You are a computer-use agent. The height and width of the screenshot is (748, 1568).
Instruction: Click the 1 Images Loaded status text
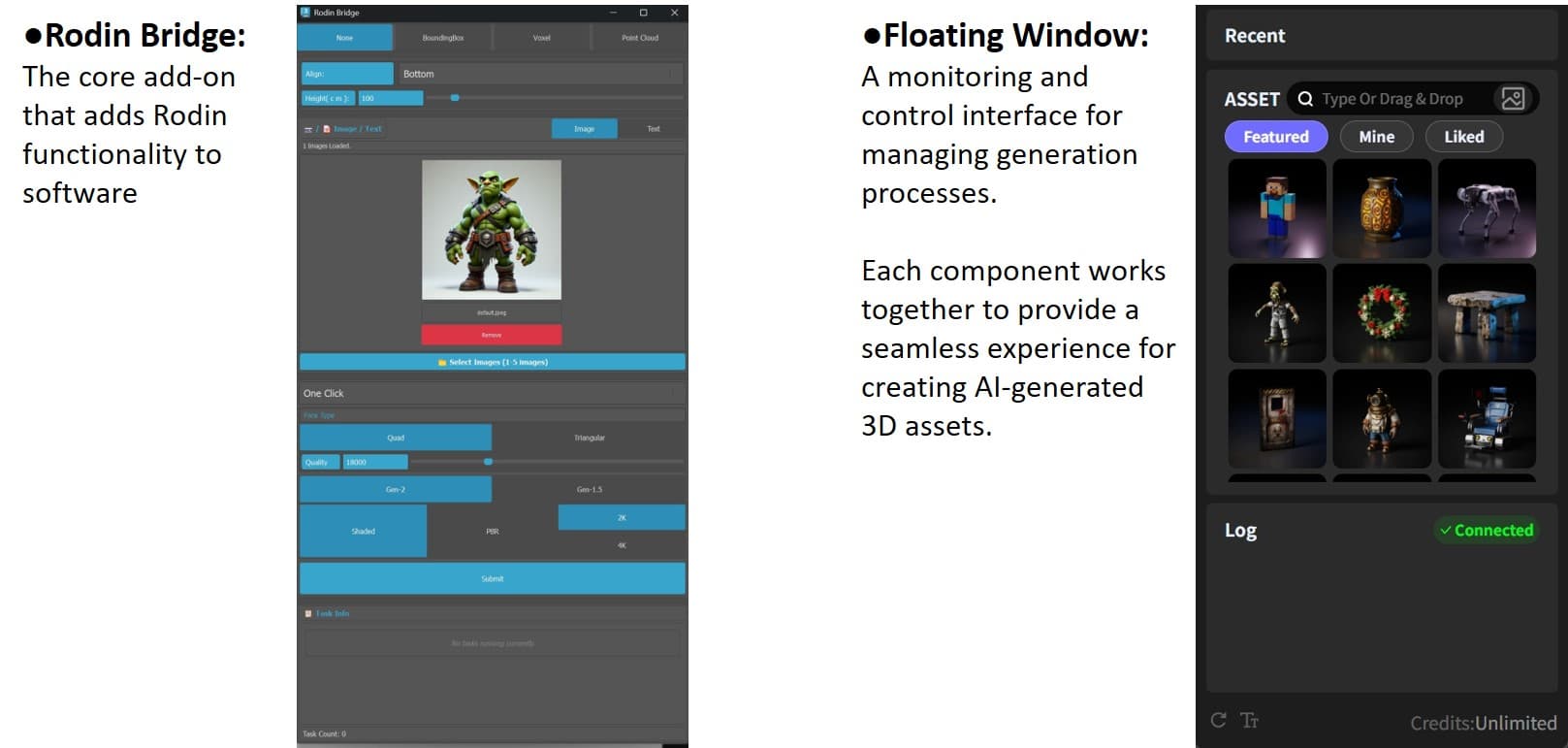pyautogui.click(x=327, y=146)
